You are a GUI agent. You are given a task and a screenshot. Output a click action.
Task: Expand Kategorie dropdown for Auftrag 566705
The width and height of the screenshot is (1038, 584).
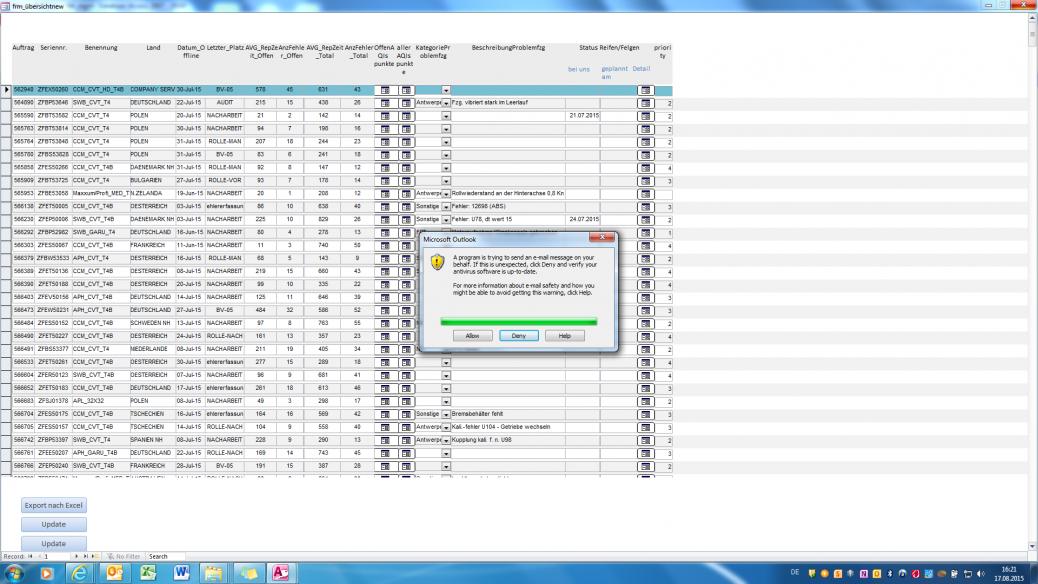coord(446,427)
